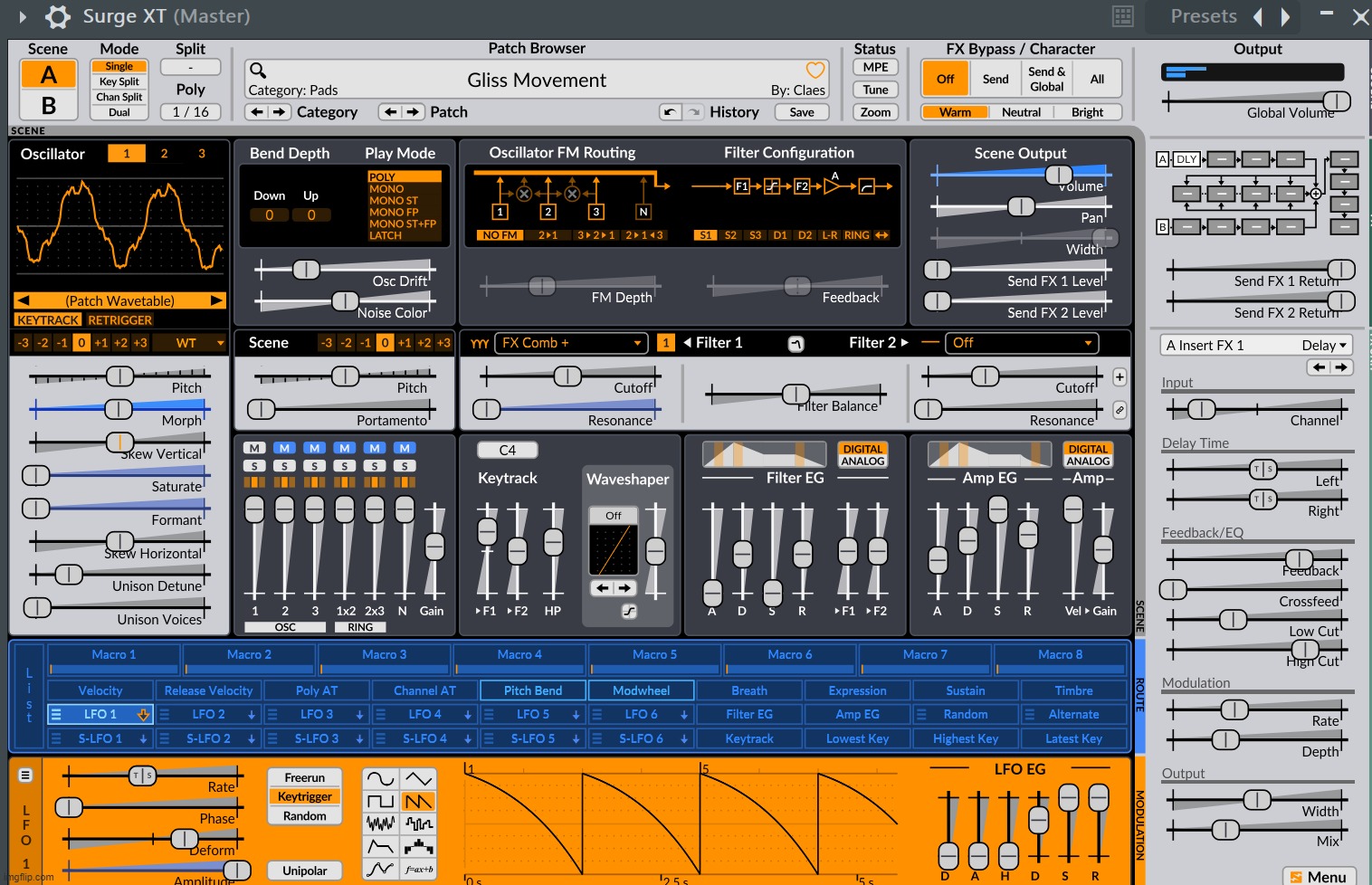Open the Filter 1 type dropdown FX Comb +
Viewport: 1372px width, 885px height.
[571, 343]
